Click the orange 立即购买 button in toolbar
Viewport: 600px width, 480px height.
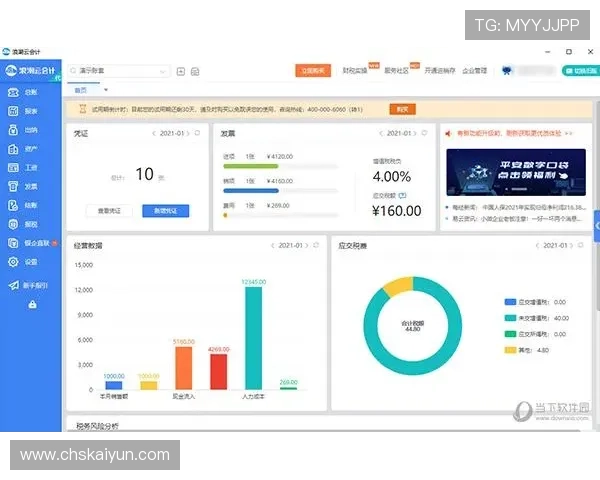[313, 71]
